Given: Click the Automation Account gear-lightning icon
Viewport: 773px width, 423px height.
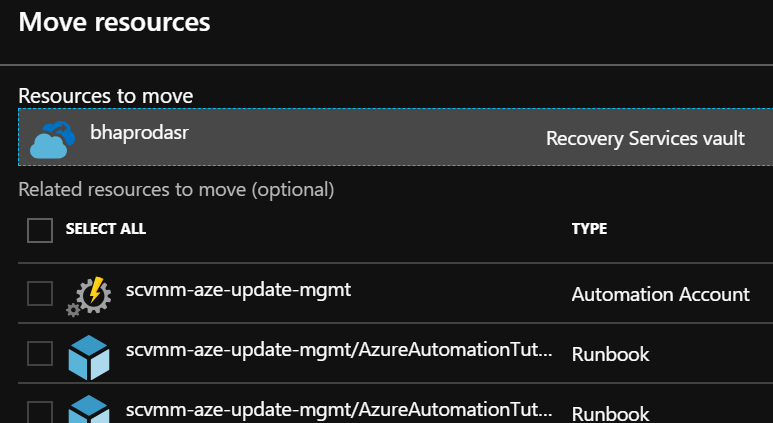Looking at the screenshot, I should (x=88, y=296).
